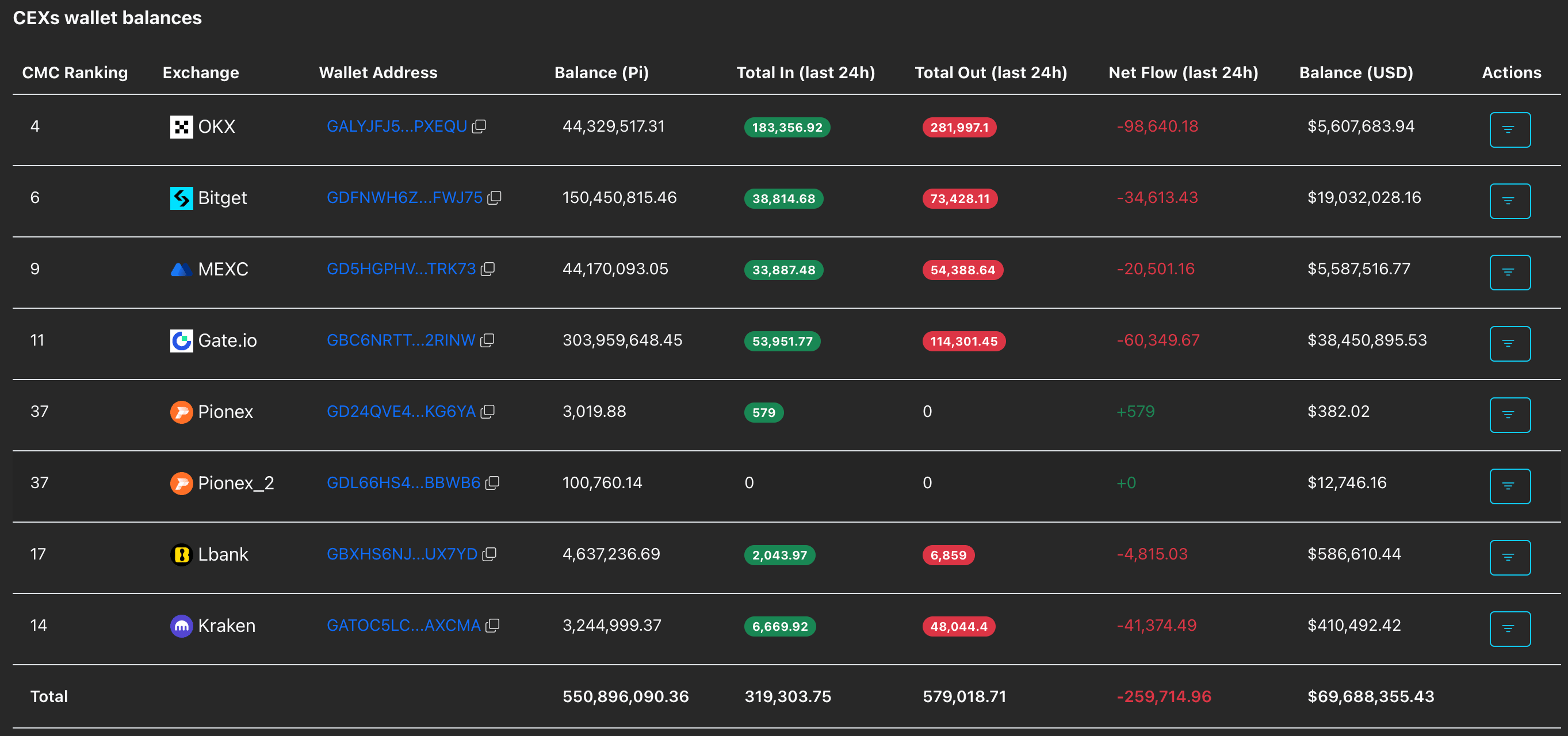
Task: Open the filter action for Bitget
Action: 1509,201
